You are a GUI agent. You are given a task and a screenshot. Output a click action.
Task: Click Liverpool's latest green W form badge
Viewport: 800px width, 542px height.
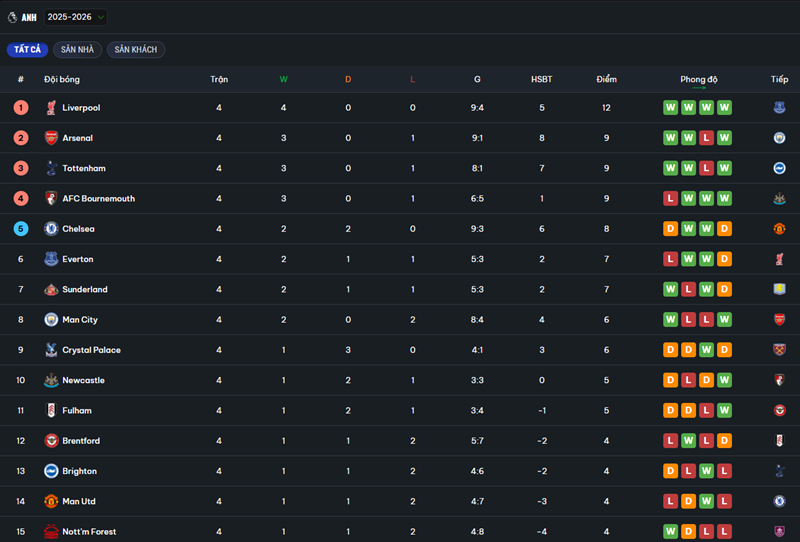[724, 108]
